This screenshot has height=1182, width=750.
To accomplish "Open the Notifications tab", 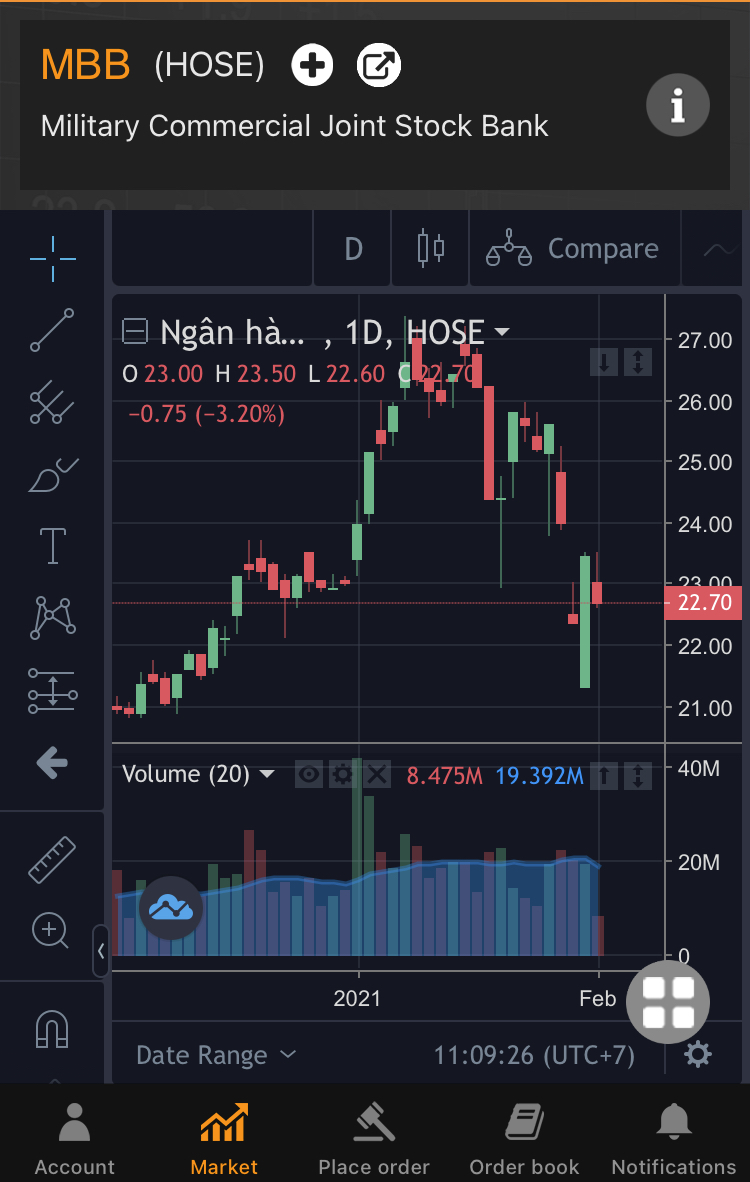I will [674, 1138].
